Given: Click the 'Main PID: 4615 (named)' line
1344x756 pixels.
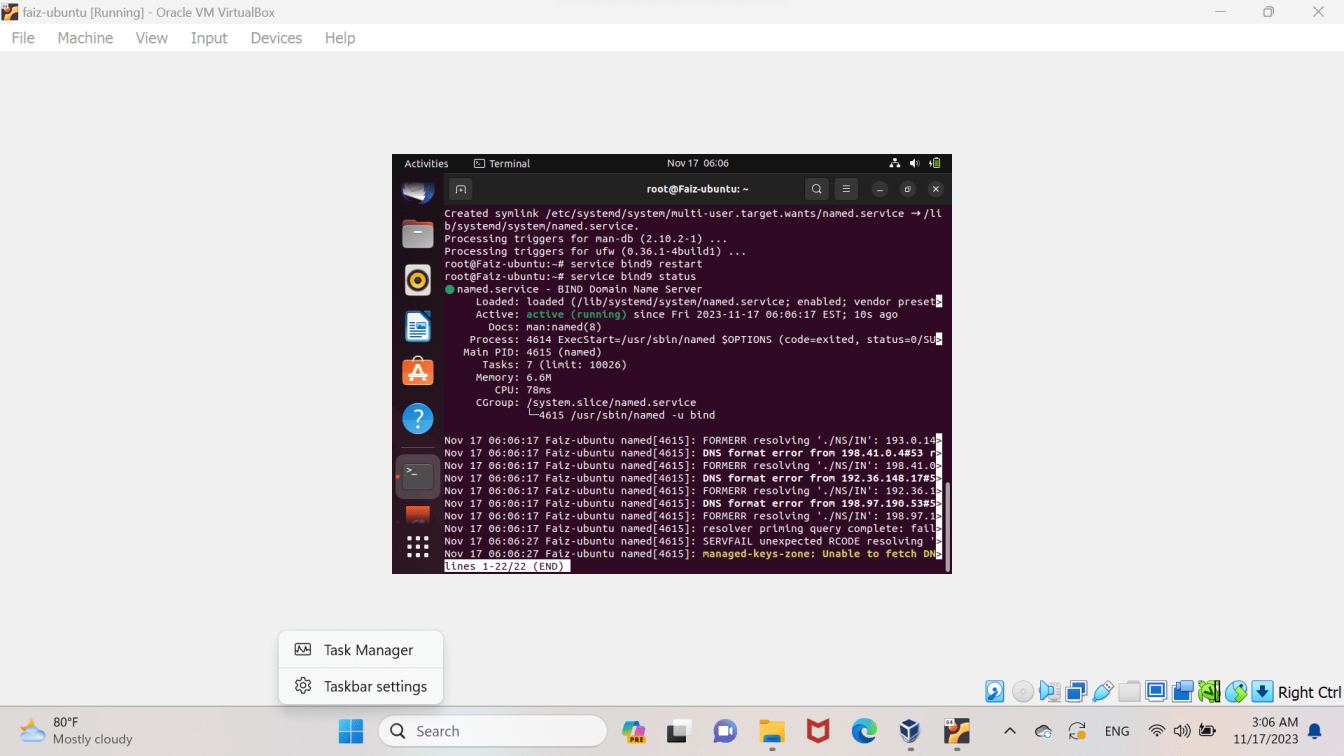Looking at the screenshot, I should [x=532, y=352].
